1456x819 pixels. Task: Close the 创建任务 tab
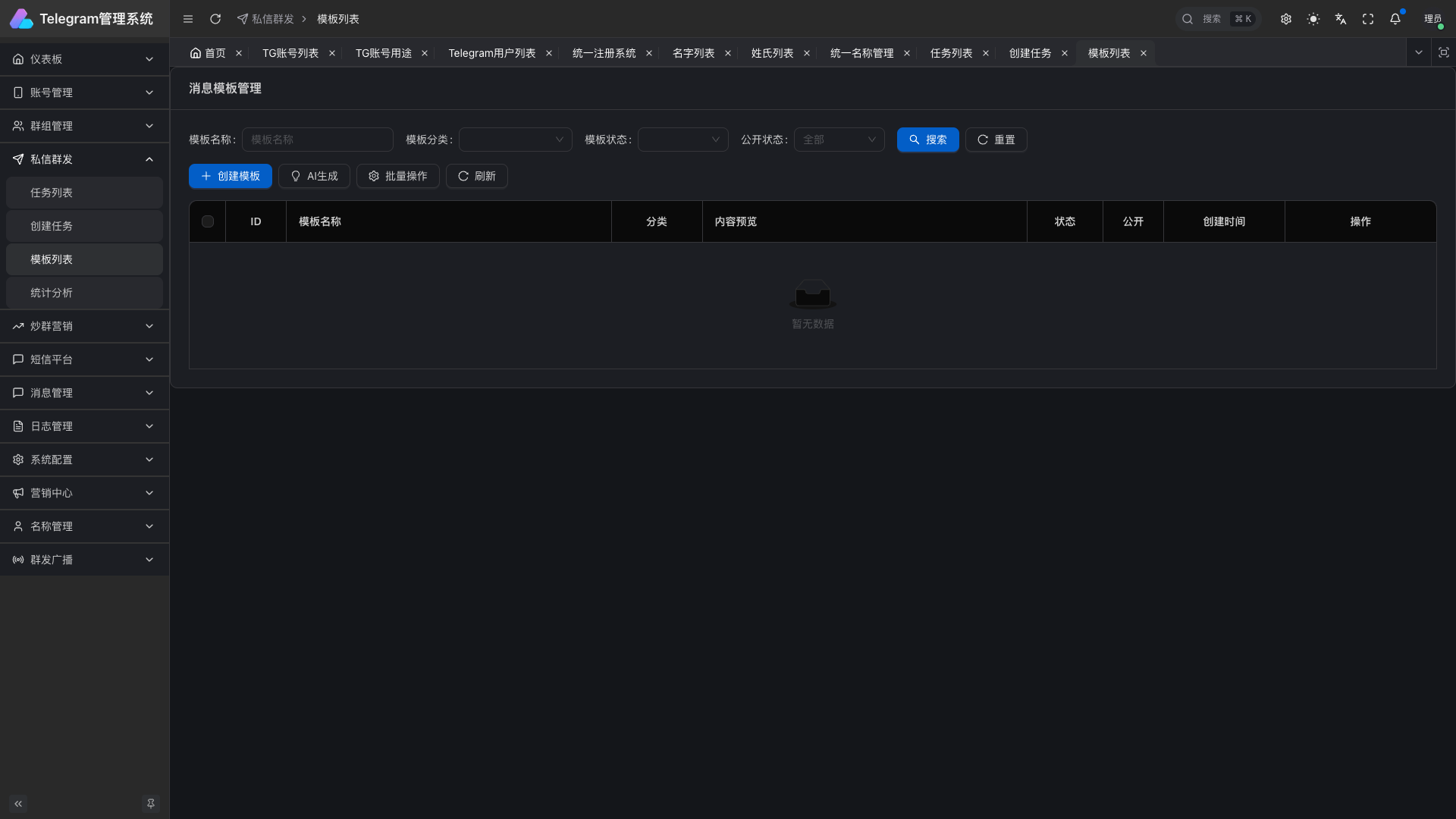[1065, 53]
